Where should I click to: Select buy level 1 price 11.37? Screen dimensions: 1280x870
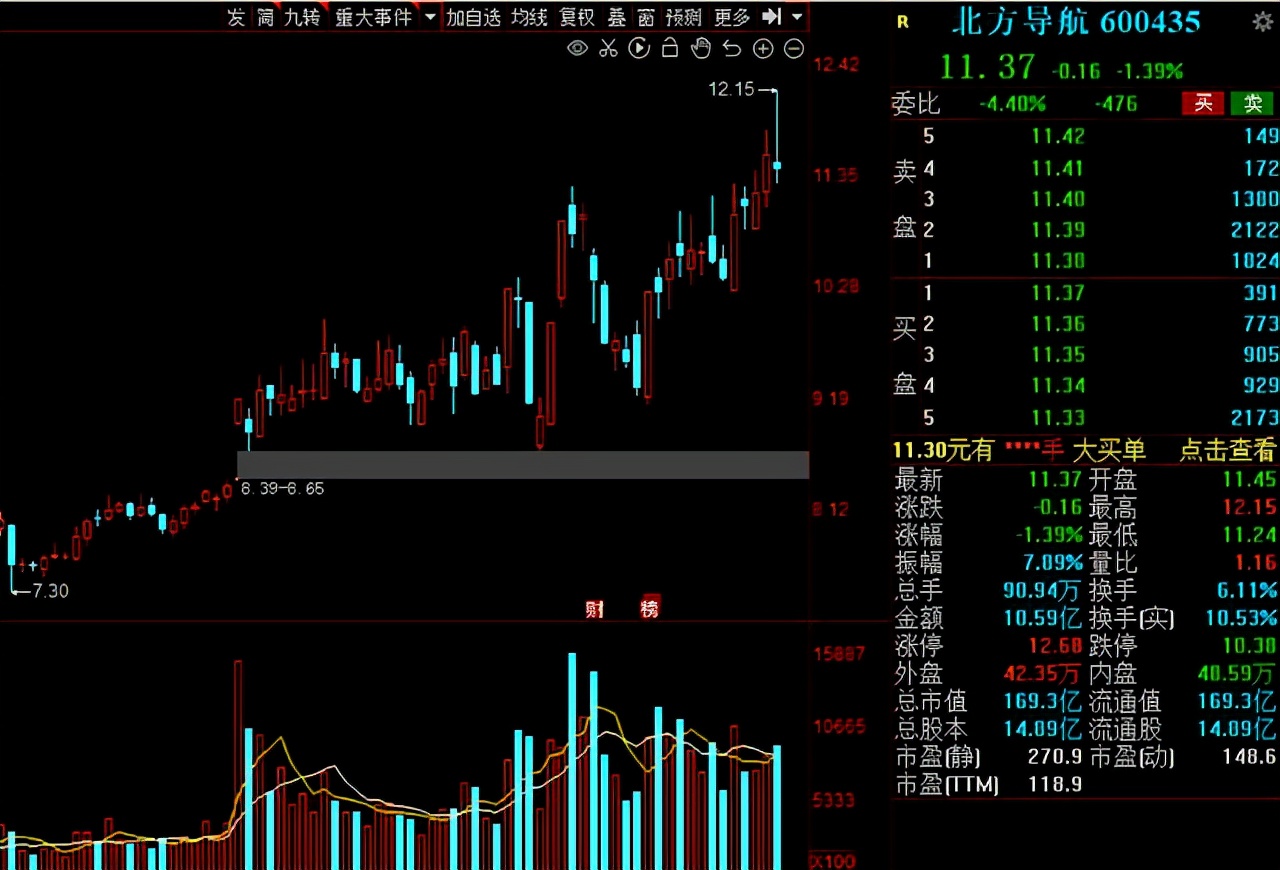[x=1058, y=292]
